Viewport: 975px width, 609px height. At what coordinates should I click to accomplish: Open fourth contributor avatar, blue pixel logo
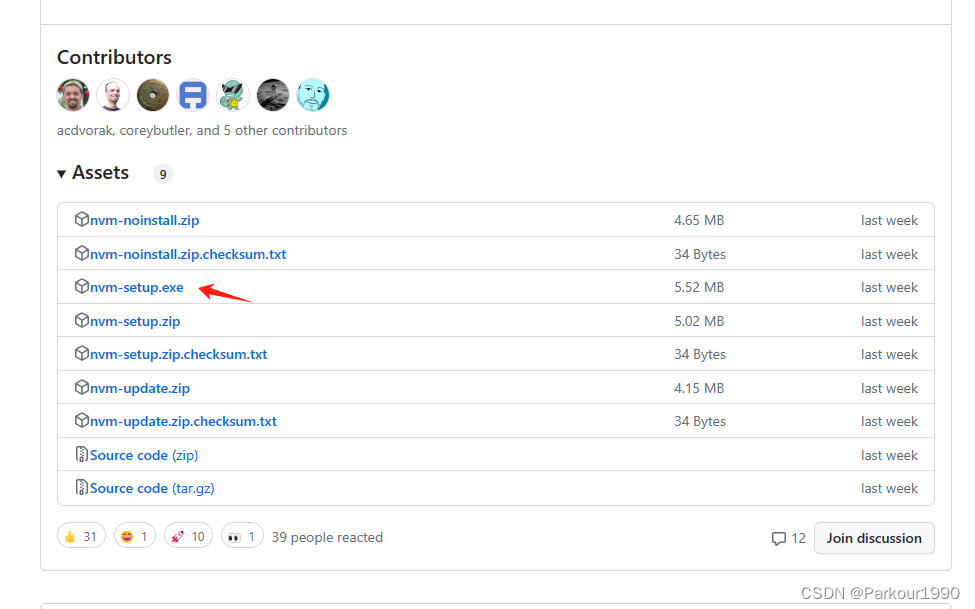(x=193, y=95)
